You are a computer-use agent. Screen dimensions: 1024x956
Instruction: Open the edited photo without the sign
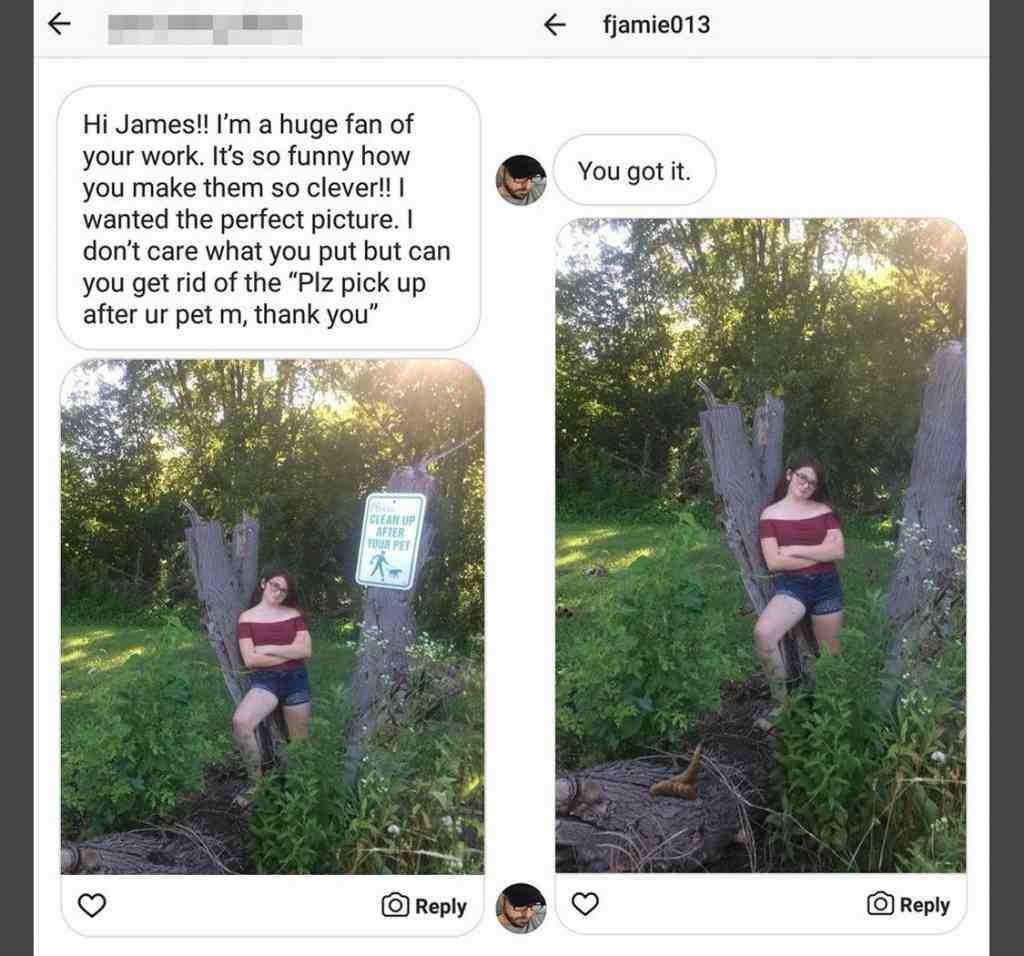(x=761, y=546)
